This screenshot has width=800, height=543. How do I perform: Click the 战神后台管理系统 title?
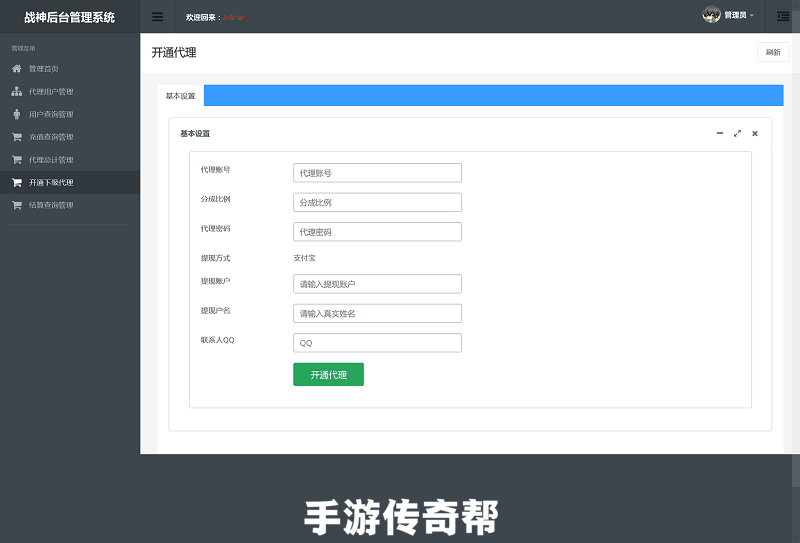[69, 17]
